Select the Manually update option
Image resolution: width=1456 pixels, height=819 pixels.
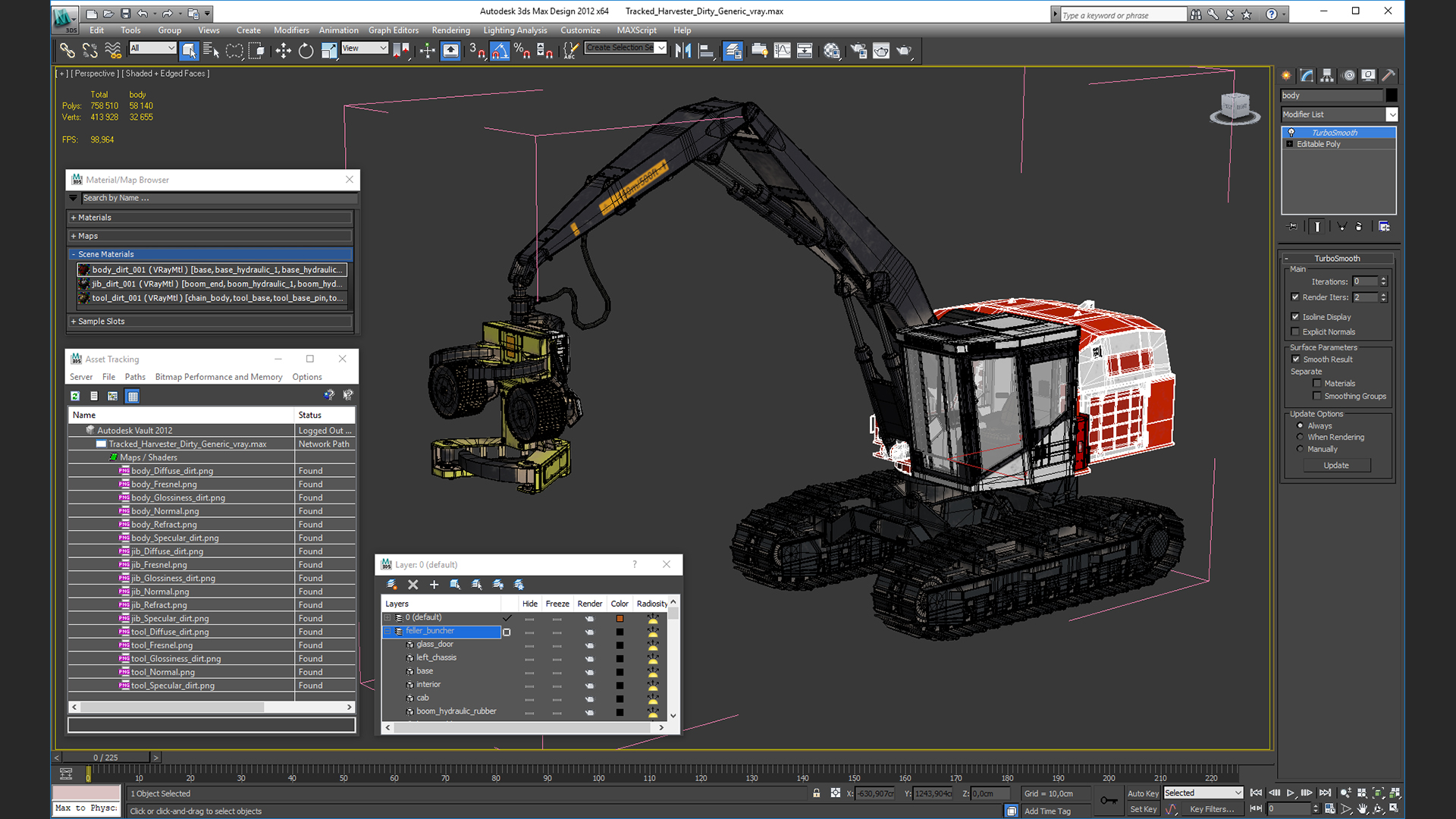[1300, 449]
